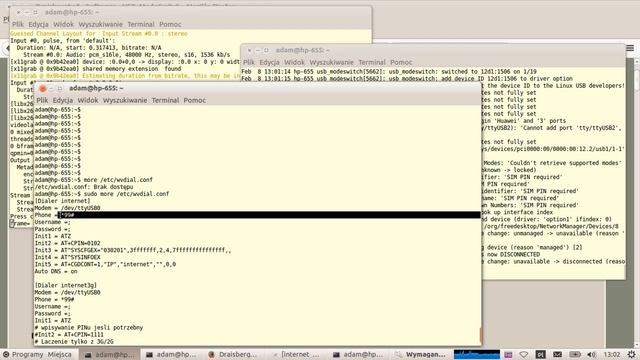
Task: Open the Wyszukiwanie menu in the front terminal
Action: [125, 100]
